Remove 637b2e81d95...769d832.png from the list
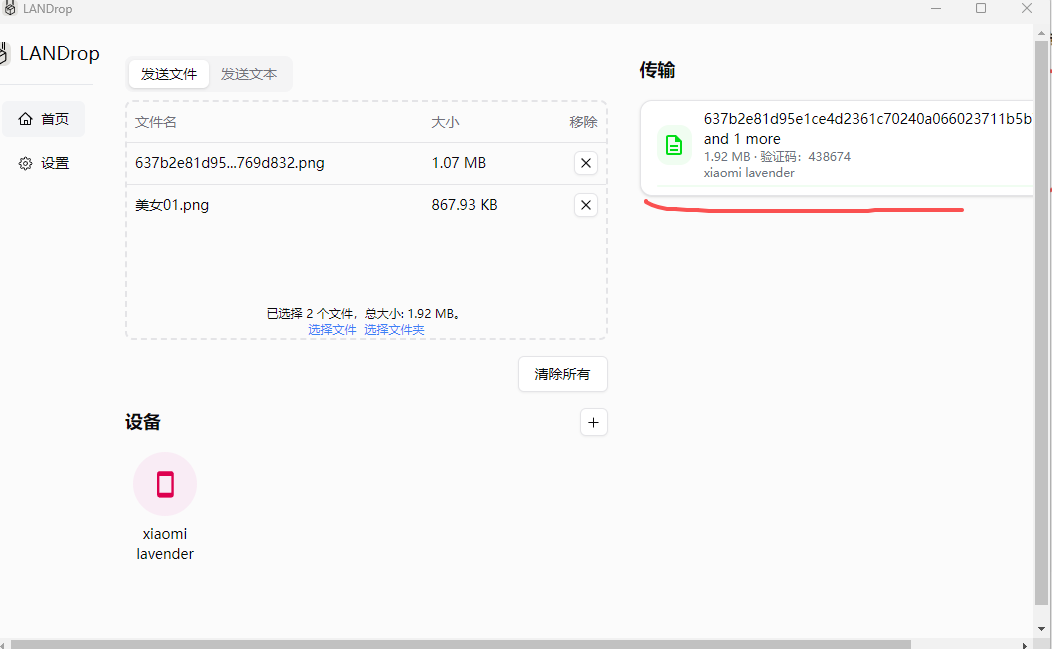This screenshot has height=649, width=1052. pos(585,162)
